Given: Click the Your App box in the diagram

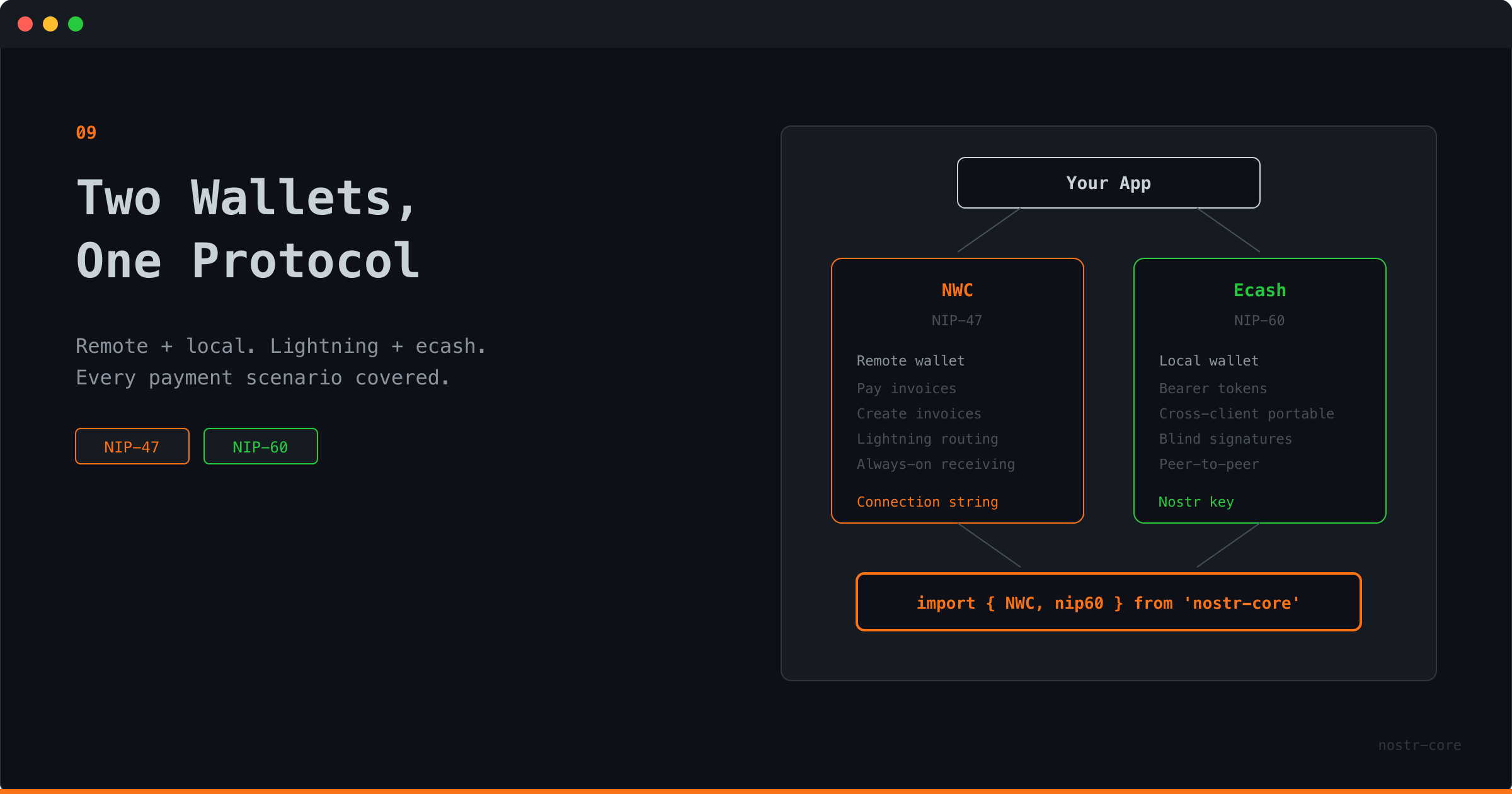Looking at the screenshot, I should (x=1108, y=183).
